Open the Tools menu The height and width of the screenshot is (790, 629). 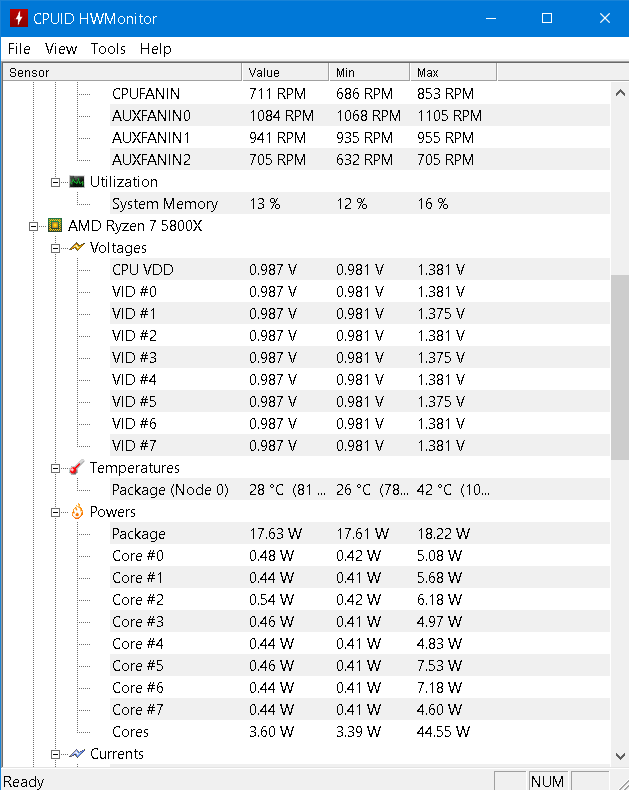pyautogui.click(x=108, y=49)
